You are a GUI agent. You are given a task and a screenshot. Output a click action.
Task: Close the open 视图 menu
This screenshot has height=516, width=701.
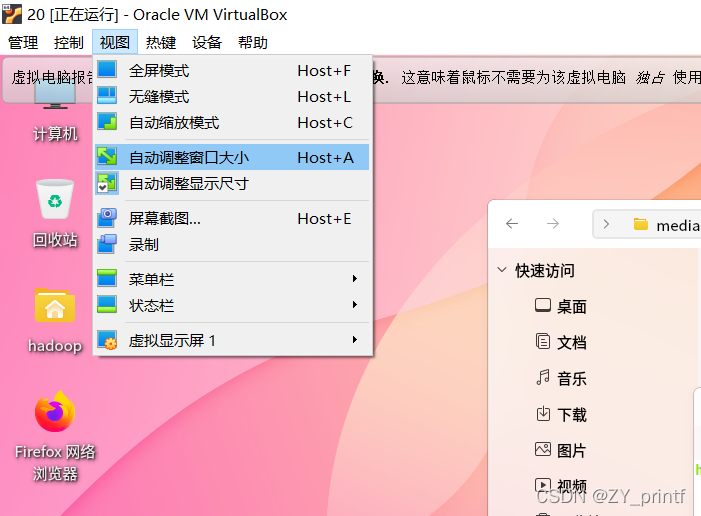[x=115, y=42]
